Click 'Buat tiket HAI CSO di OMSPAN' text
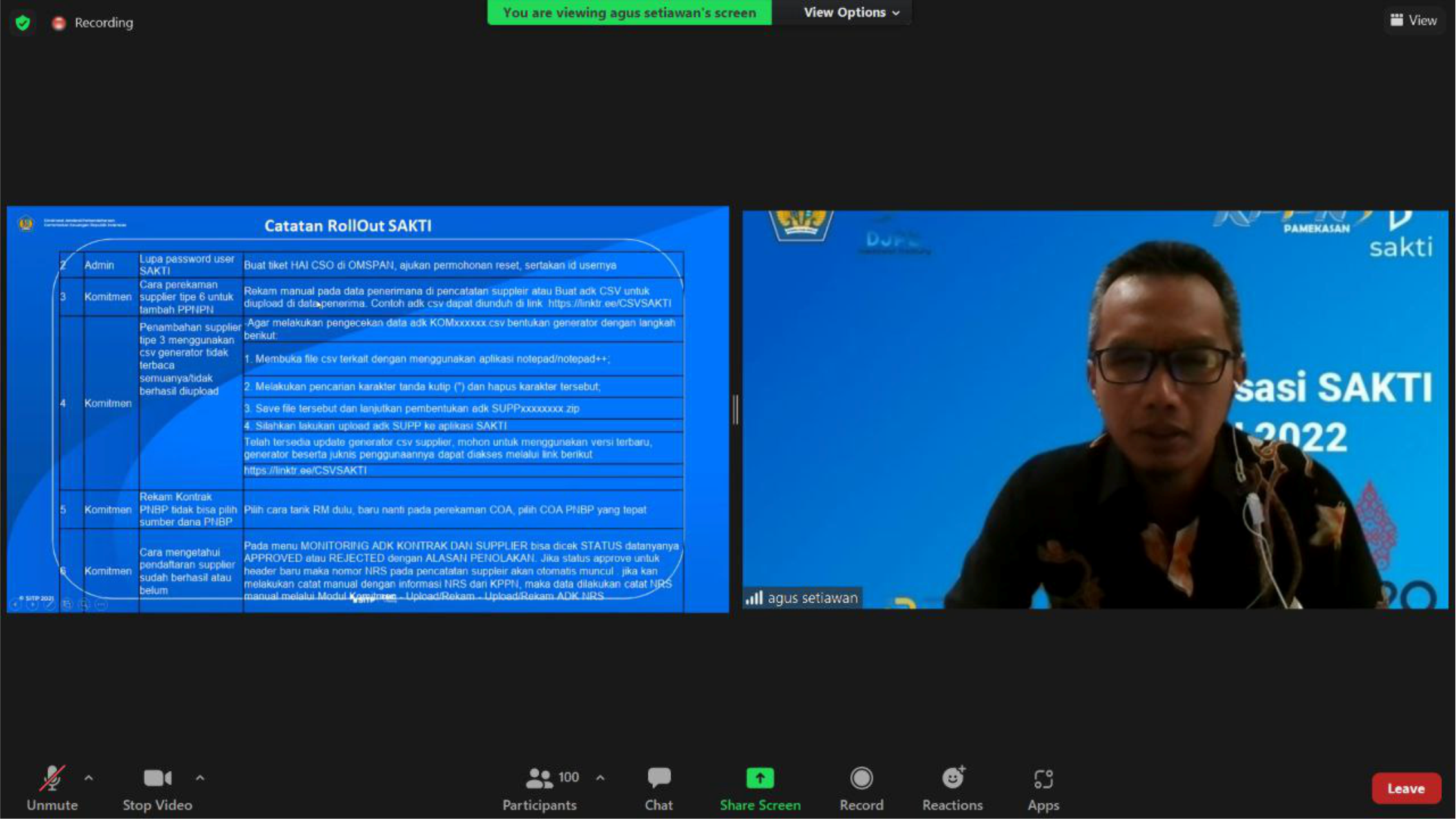1456x819 pixels. [430, 265]
